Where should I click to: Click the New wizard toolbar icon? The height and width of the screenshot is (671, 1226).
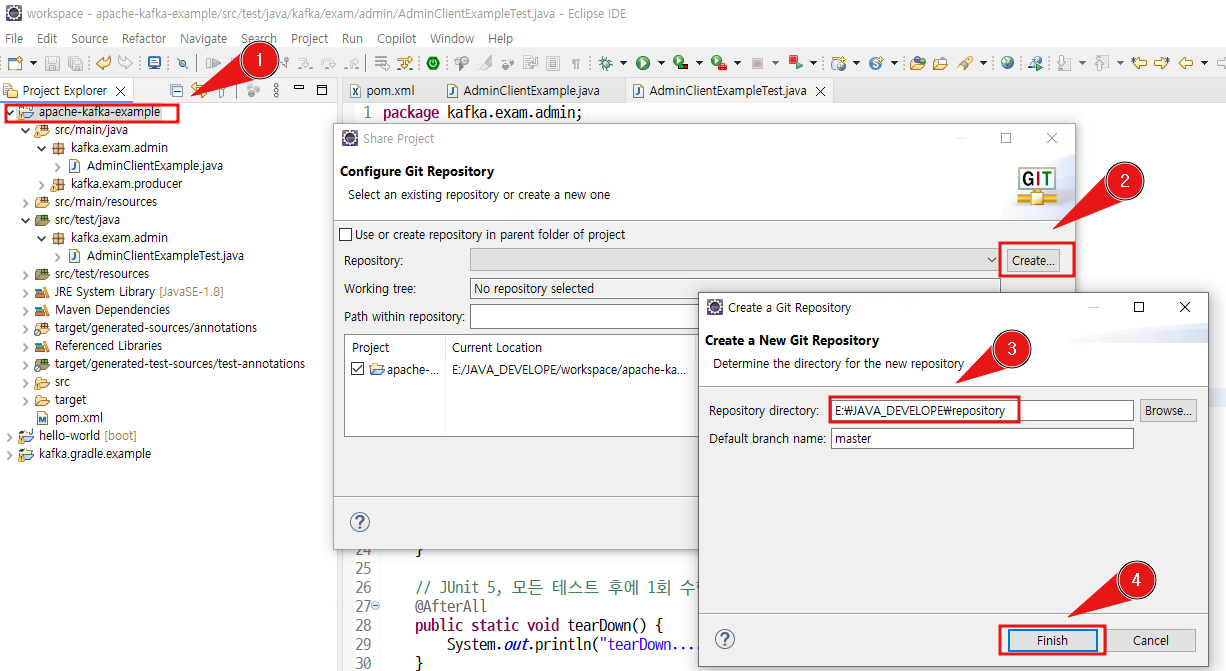[x=15, y=63]
